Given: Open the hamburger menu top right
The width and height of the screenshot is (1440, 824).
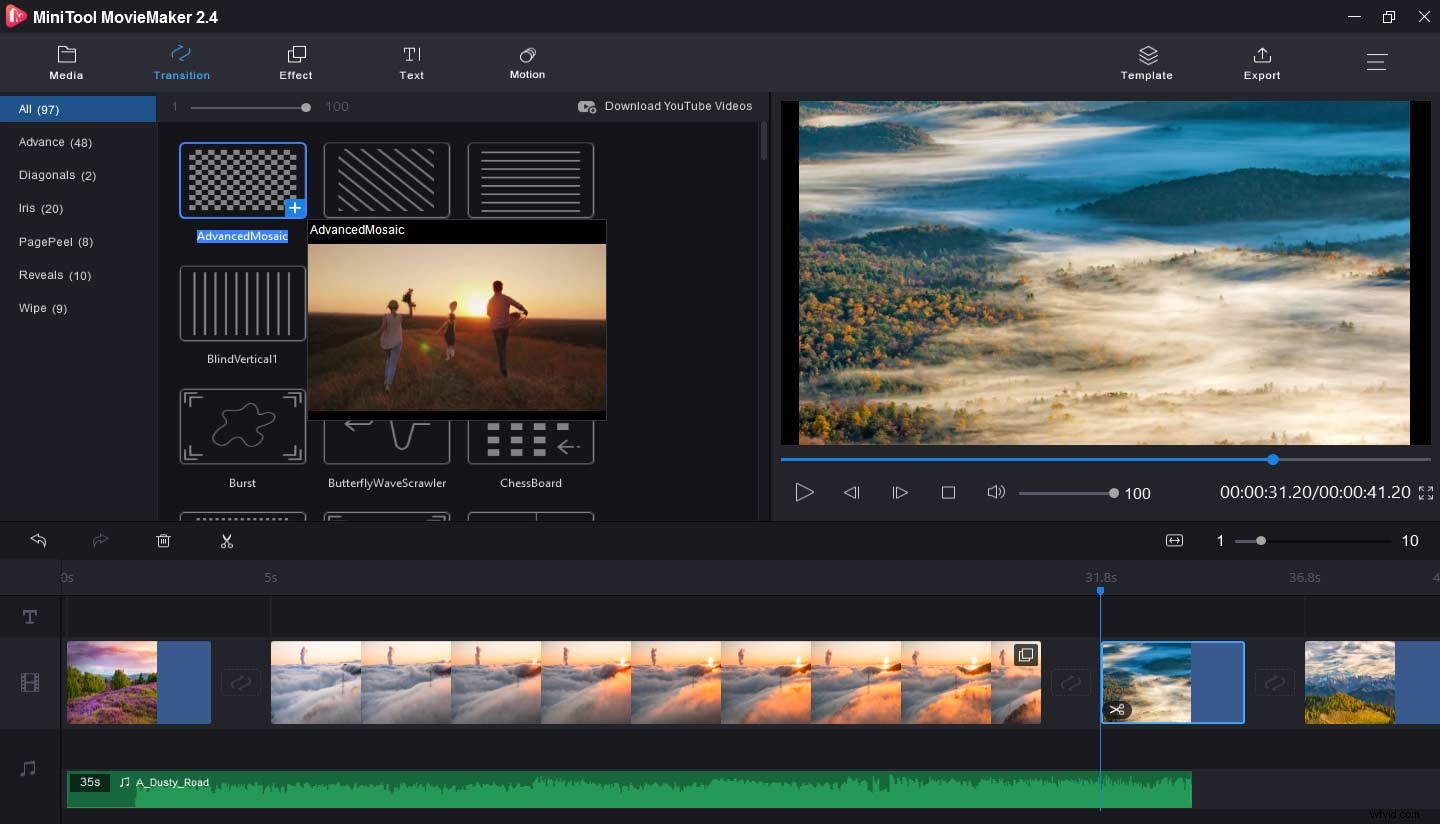Looking at the screenshot, I should [1377, 61].
